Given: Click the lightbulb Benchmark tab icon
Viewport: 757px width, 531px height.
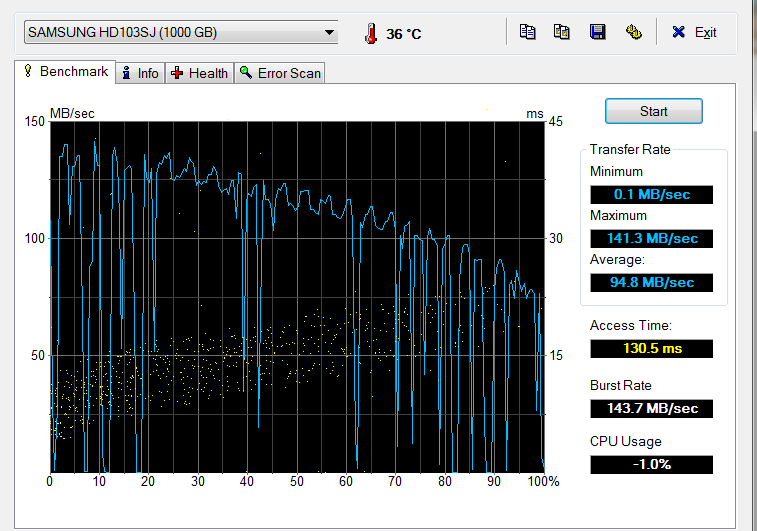Looking at the screenshot, I should point(28,70).
